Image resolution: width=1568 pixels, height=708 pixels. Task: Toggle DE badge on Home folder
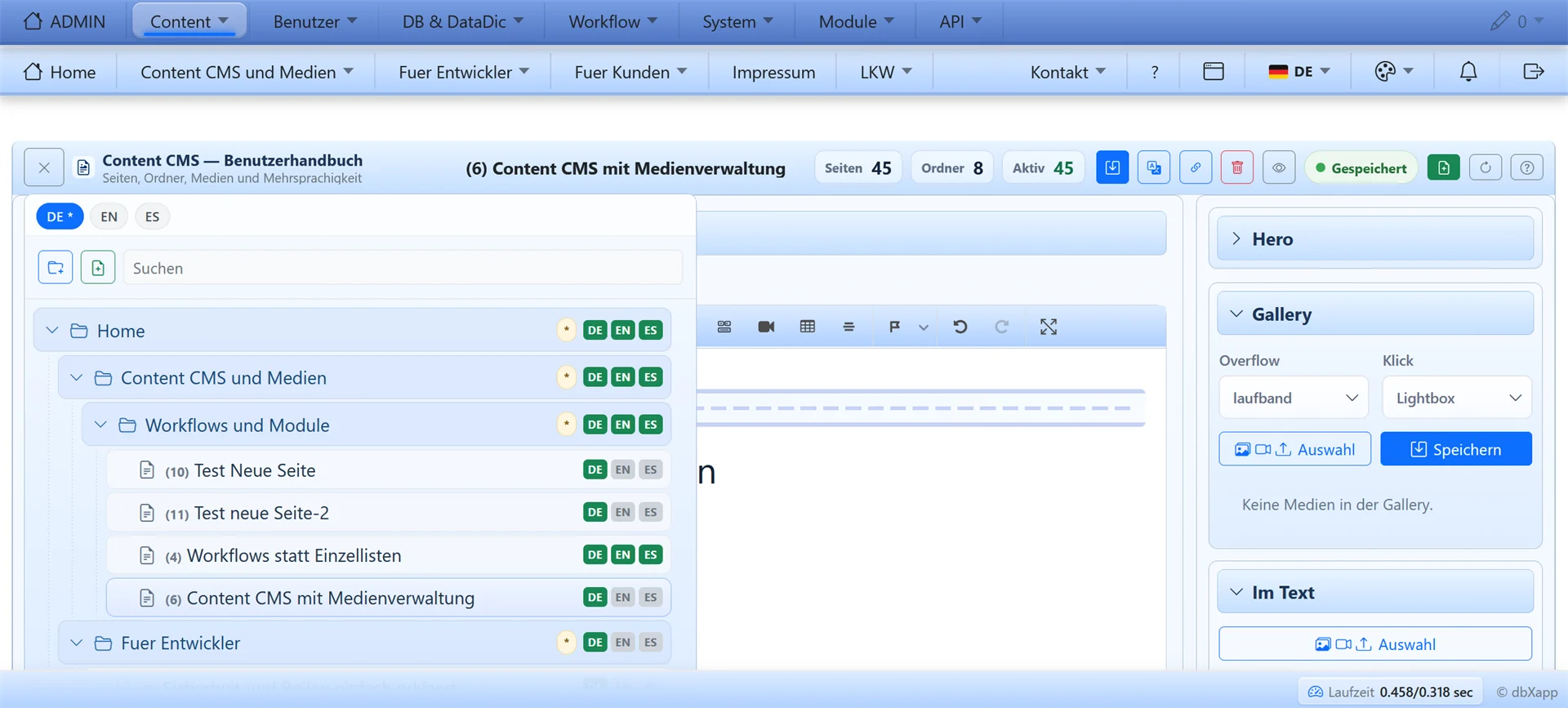pos(595,330)
